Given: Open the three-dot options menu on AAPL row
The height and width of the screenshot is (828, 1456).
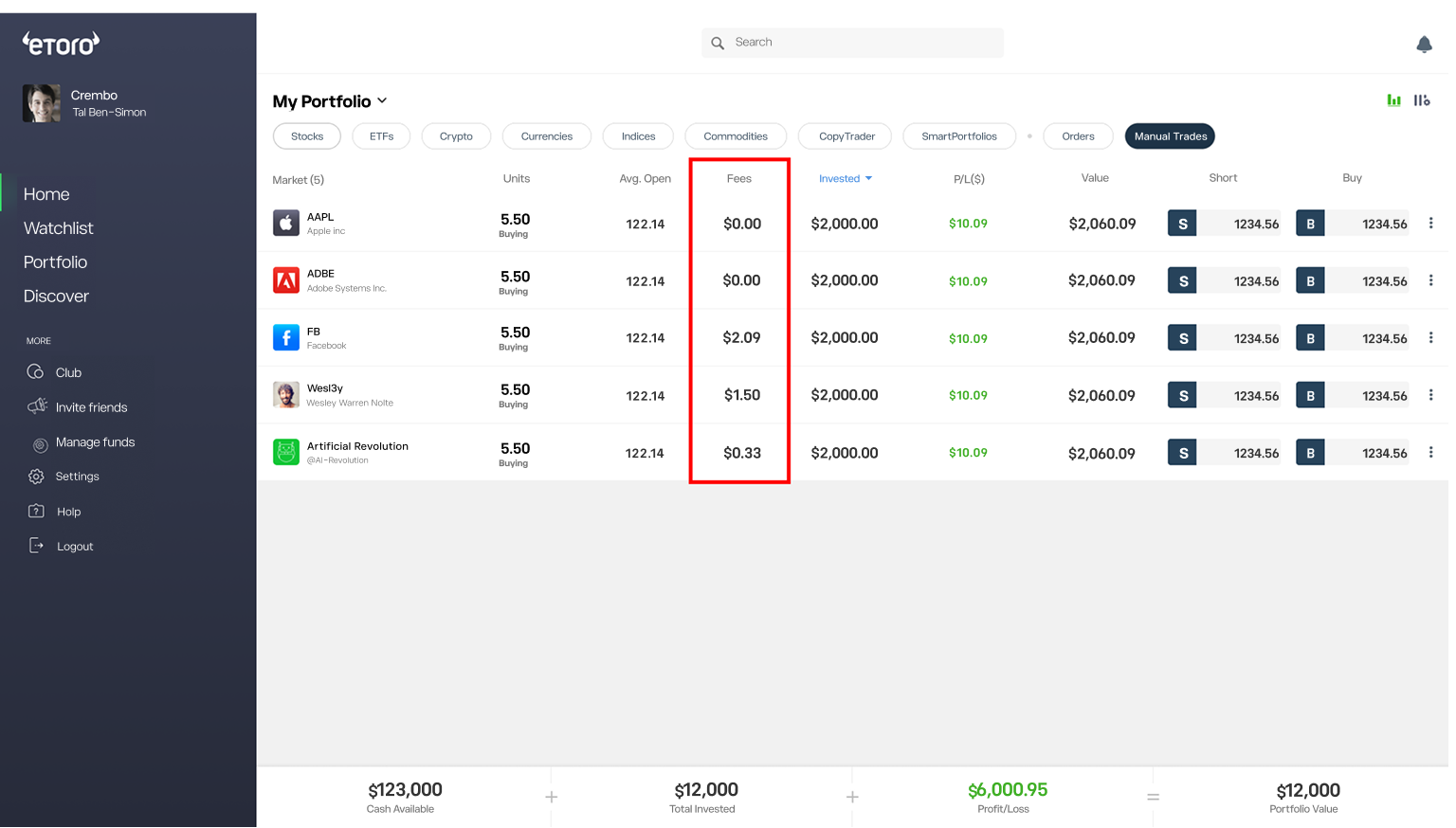Looking at the screenshot, I should 1431,223.
